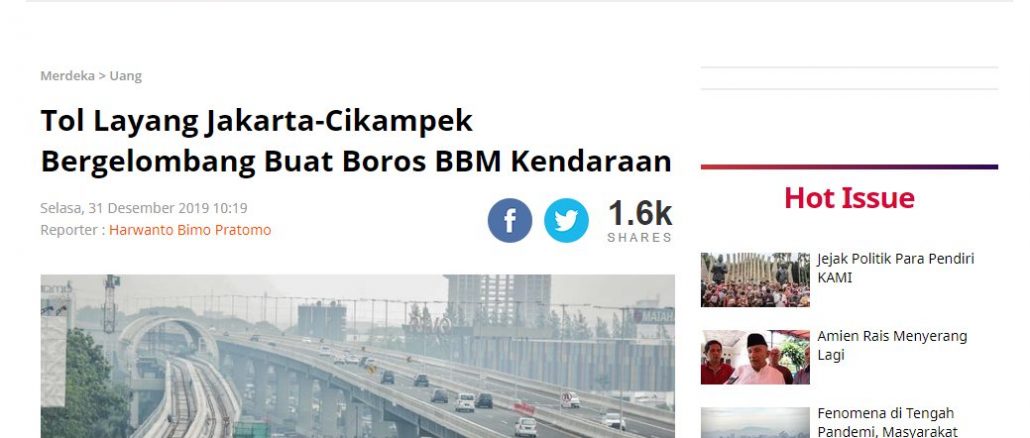1030x438 pixels.
Task: Click Fenomena di Tengah Pandemi thumbnail
Action: click(755, 423)
